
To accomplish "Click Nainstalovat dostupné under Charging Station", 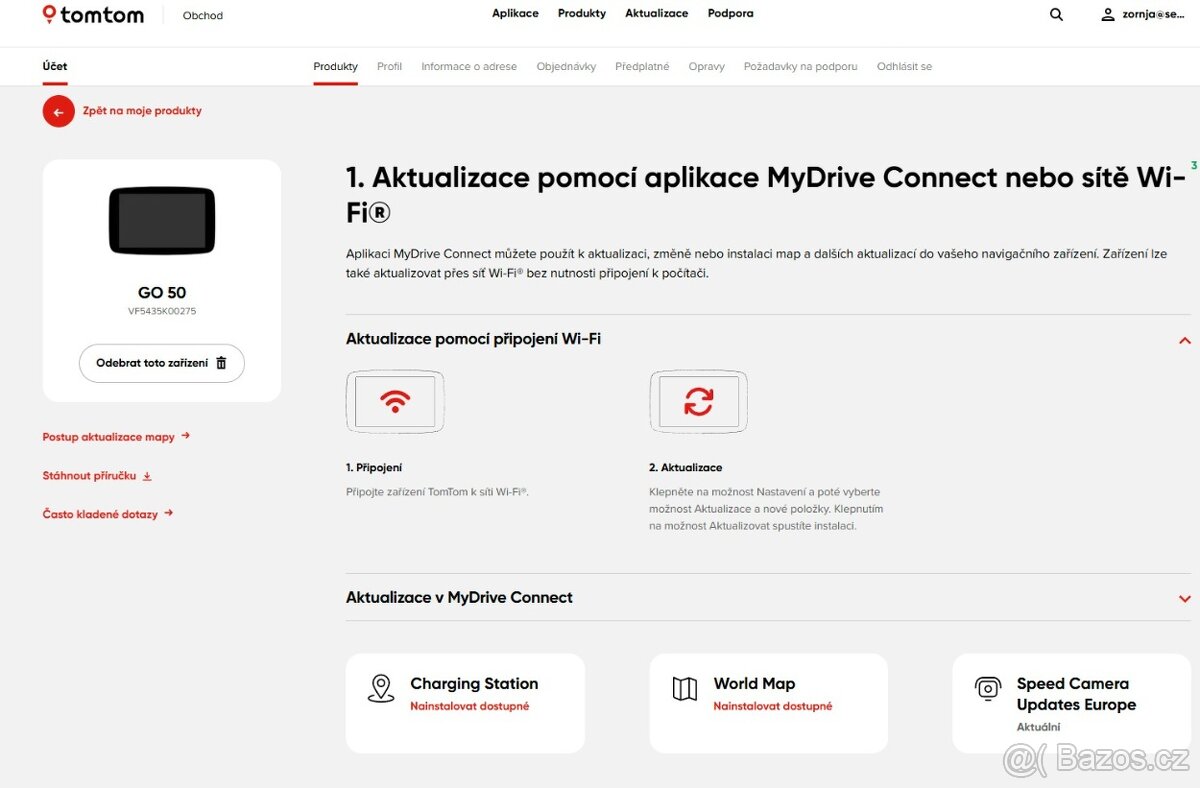I will pyautogui.click(x=470, y=706).
